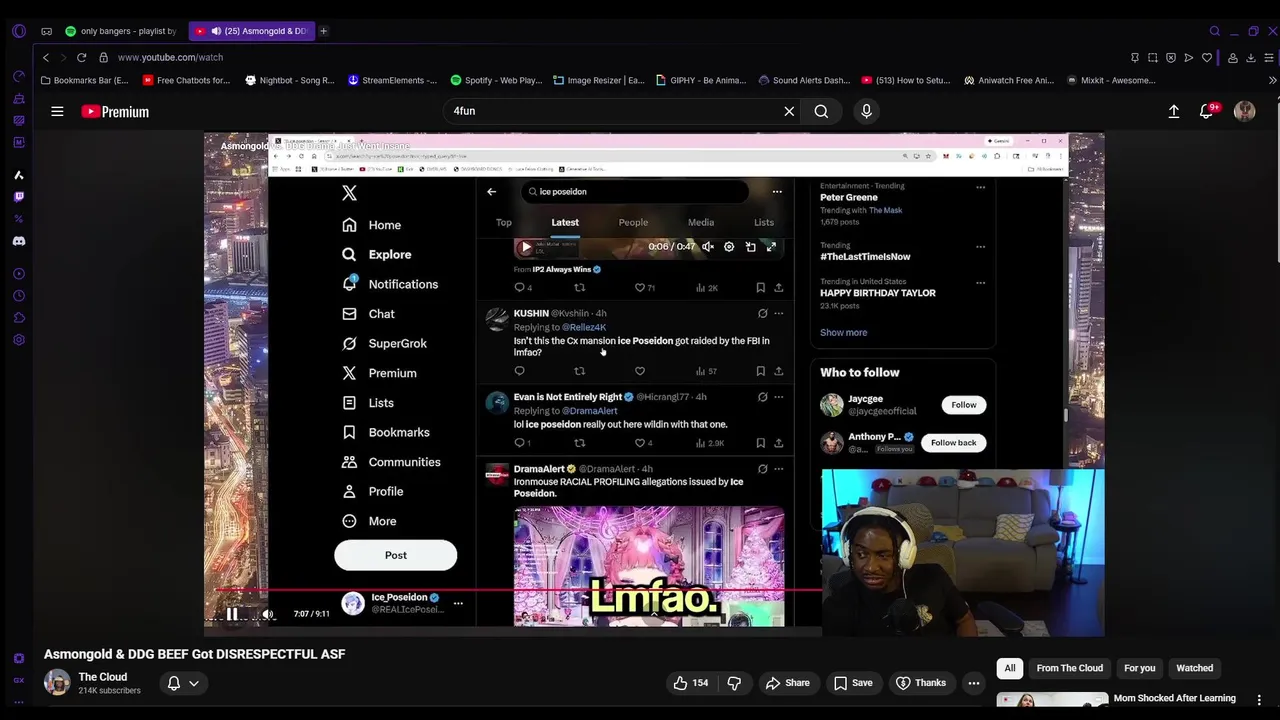Open GIPHY - Be Anima... bookmark
The height and width of the screenshot is (720, 1280).
coord(701,80)
